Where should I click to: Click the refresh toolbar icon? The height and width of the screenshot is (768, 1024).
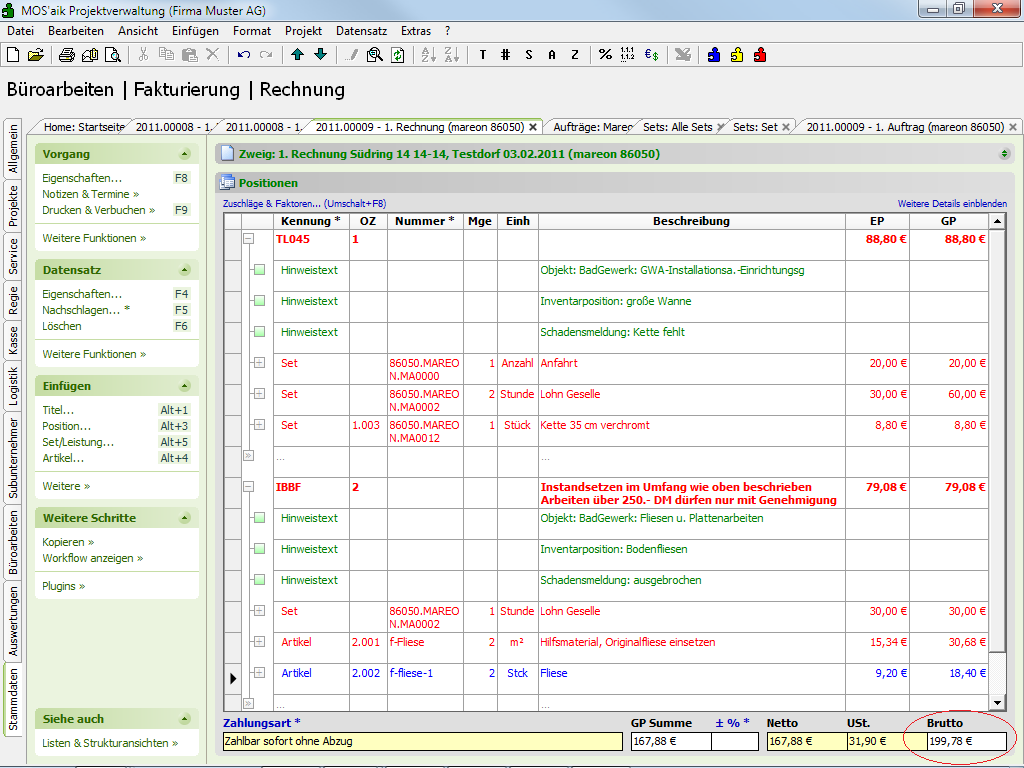click(398, 55)
